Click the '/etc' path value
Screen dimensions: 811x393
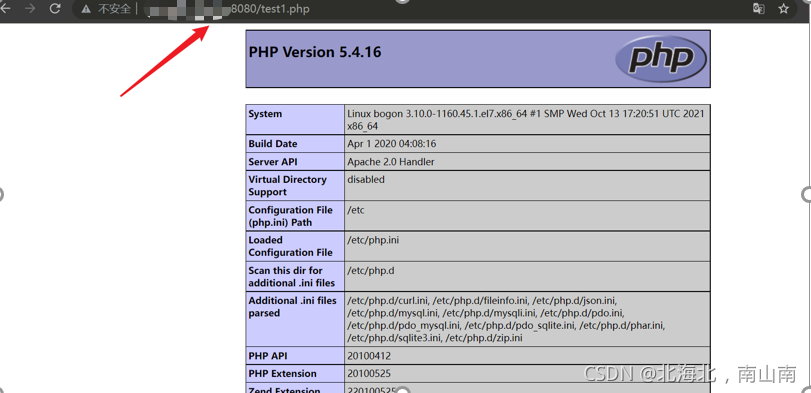[x=356, y=210]
